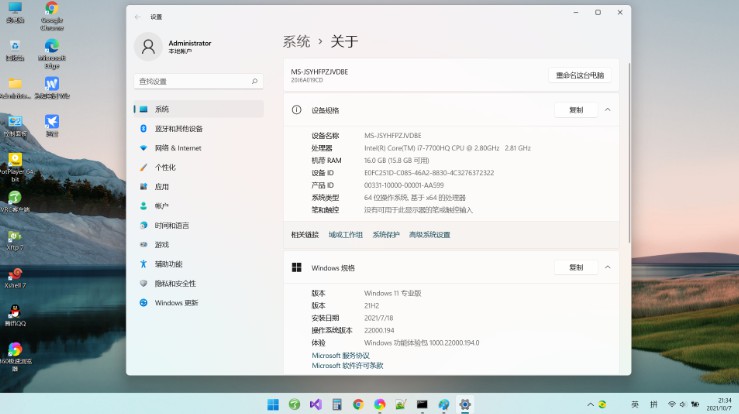Open the Administrator folder on the desktop
Screen dimensions: 739x414
pos(15,88)
